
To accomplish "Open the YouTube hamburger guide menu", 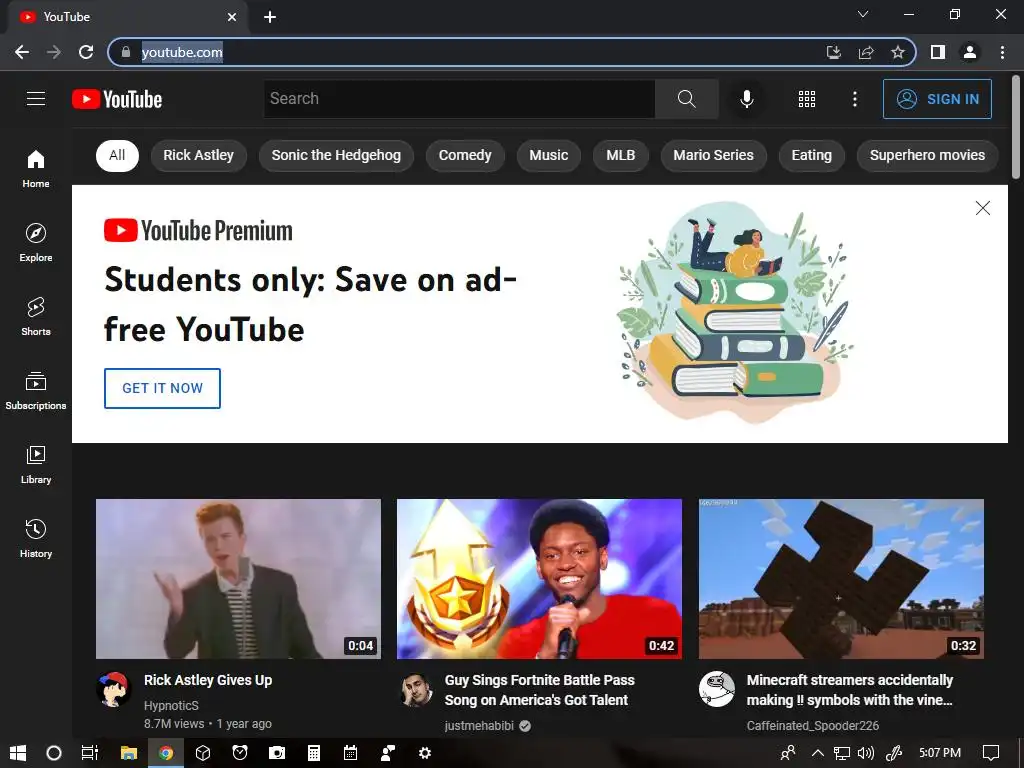I will point(36,99).
